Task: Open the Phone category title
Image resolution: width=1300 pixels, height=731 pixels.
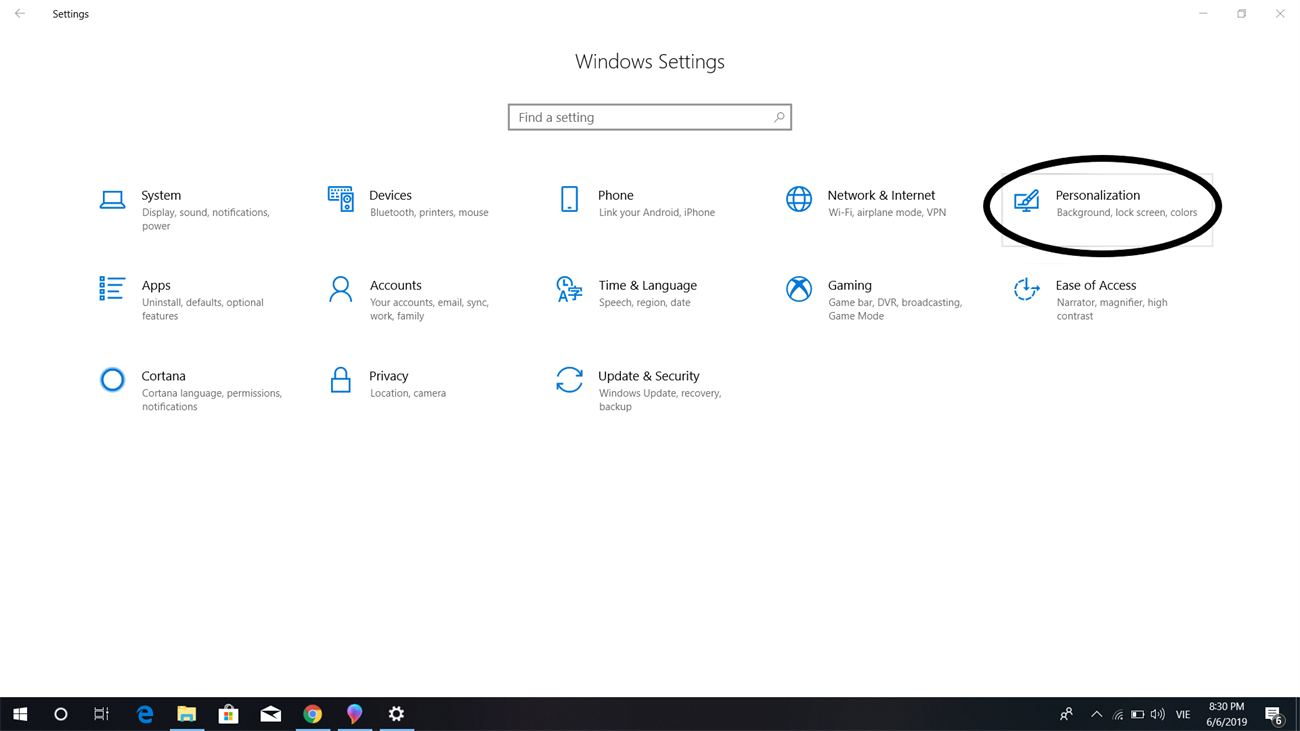Action: coord(616,195)
